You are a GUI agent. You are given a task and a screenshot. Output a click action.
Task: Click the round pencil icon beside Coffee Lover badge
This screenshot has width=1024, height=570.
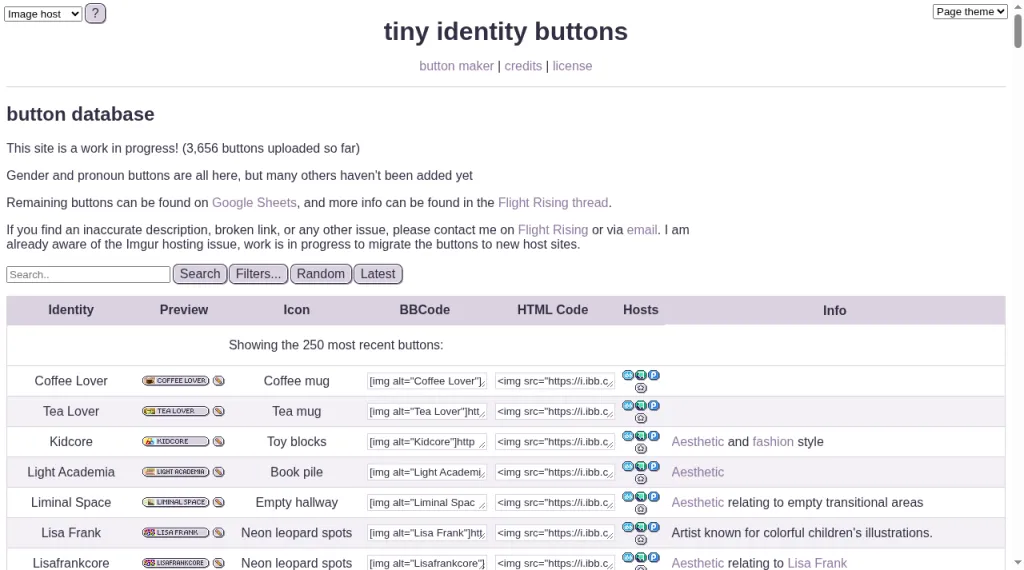(x=219, y=381)
